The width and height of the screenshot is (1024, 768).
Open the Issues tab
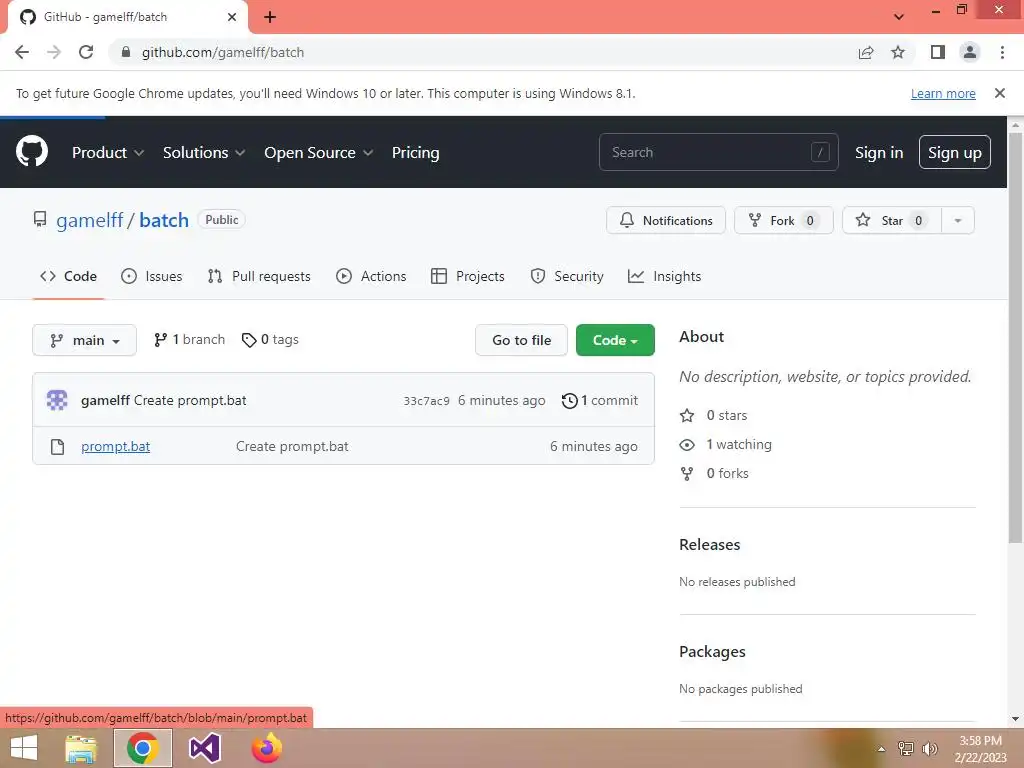point(152,276)
